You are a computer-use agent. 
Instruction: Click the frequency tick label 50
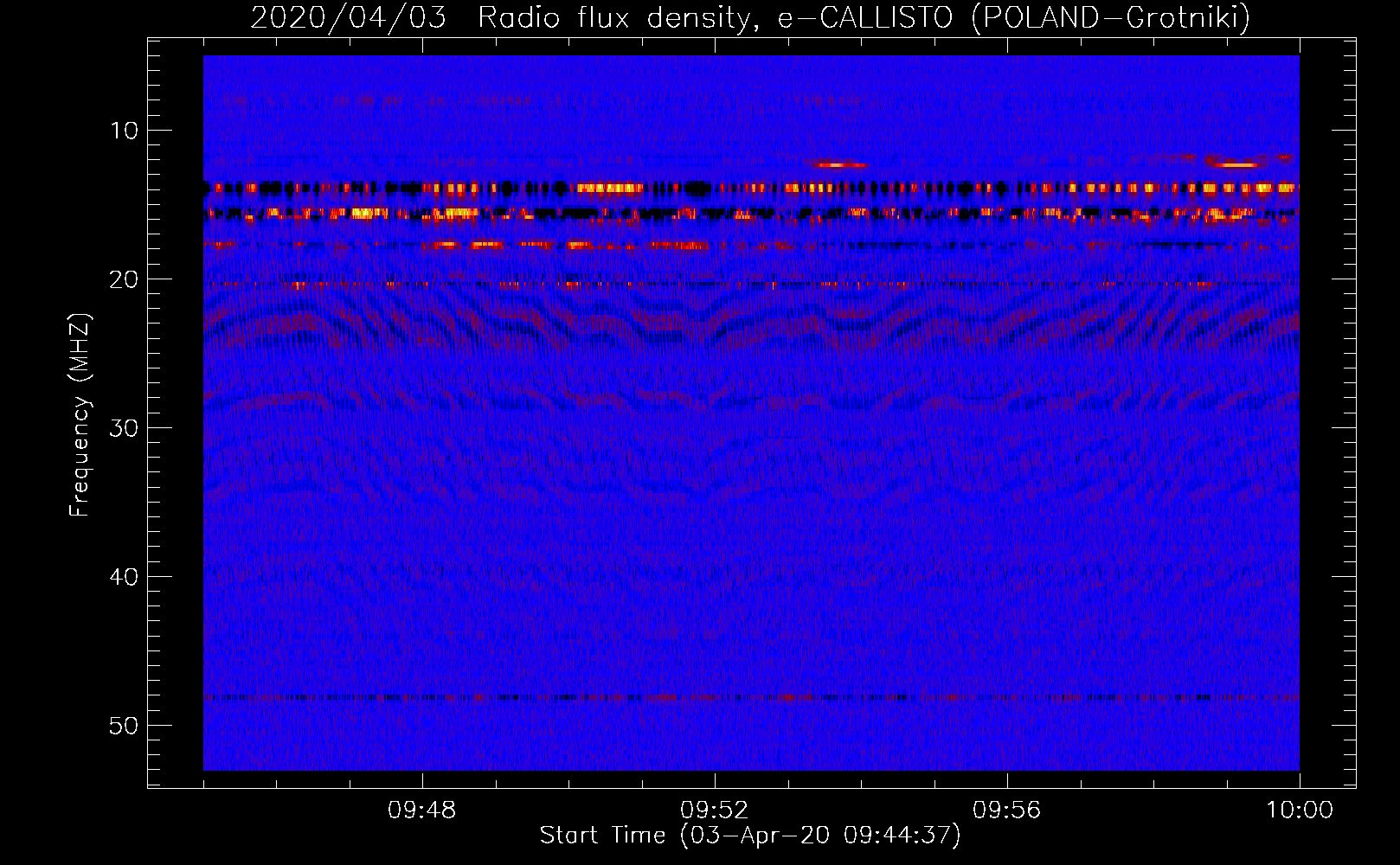(125, 726)
